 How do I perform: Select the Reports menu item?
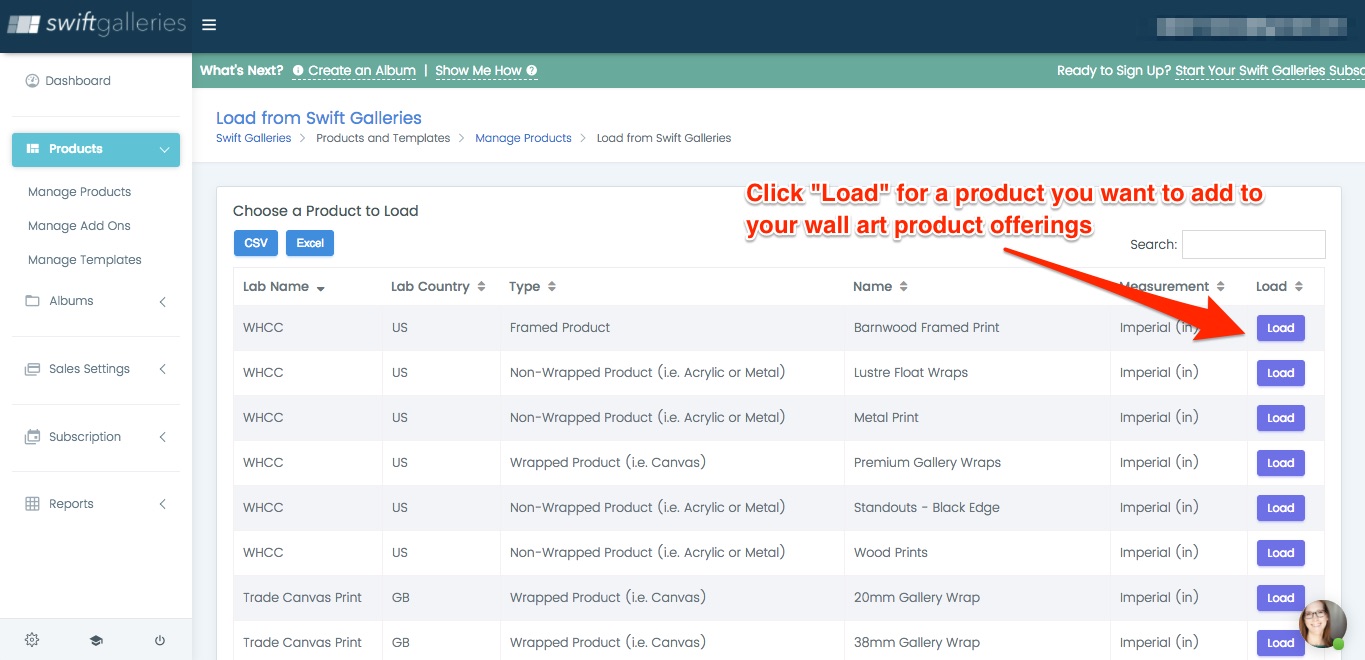click(71, 504)
